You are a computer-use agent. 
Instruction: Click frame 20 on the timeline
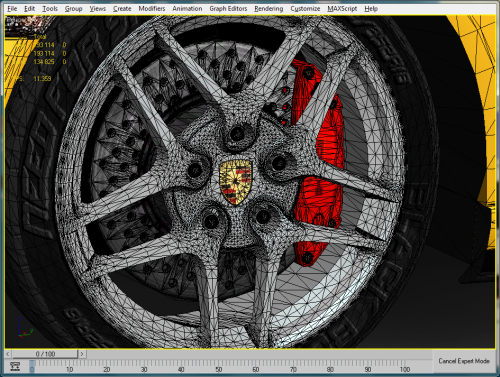click(106, 369)
